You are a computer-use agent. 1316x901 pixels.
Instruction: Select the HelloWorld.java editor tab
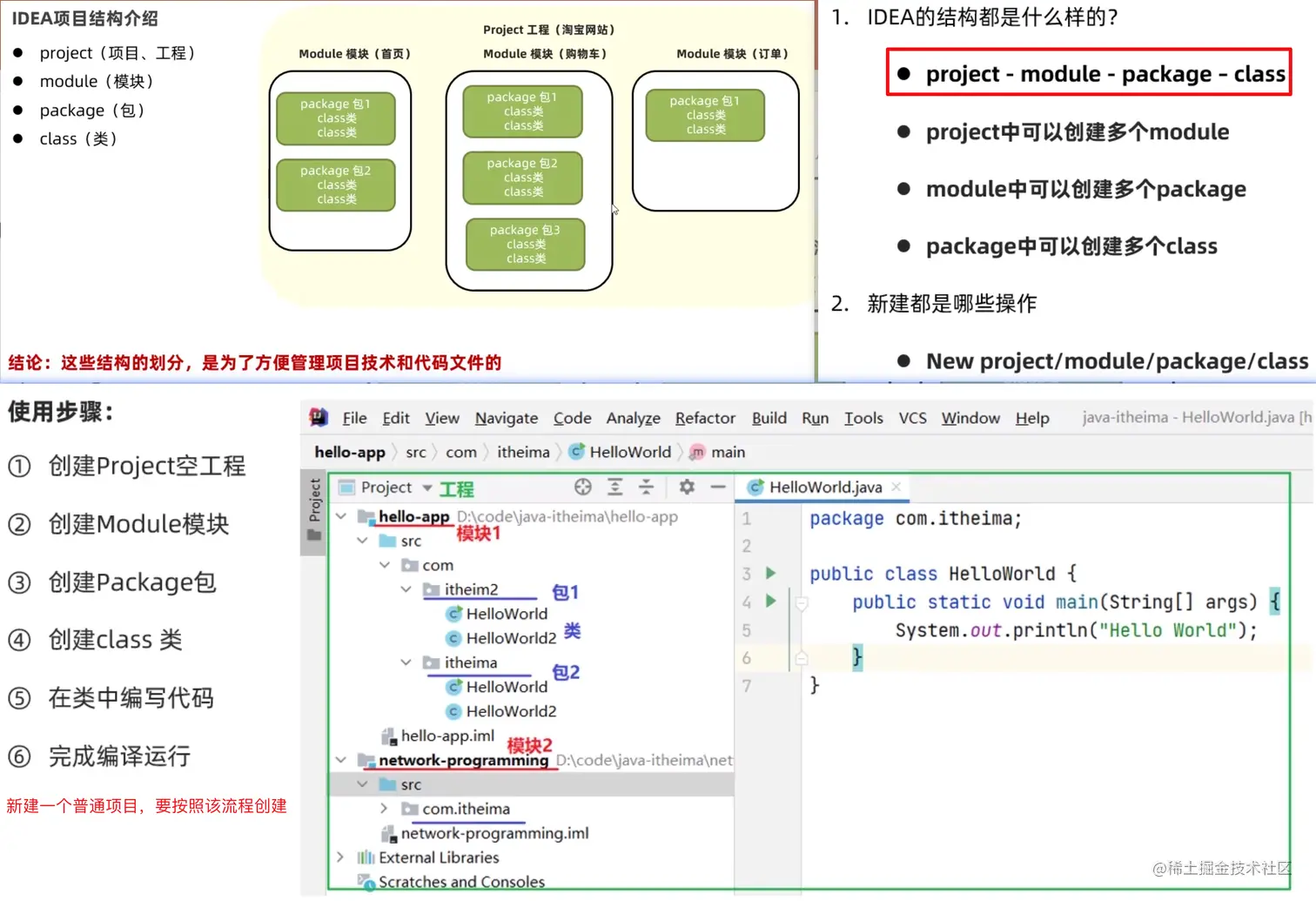click(825, 487)
